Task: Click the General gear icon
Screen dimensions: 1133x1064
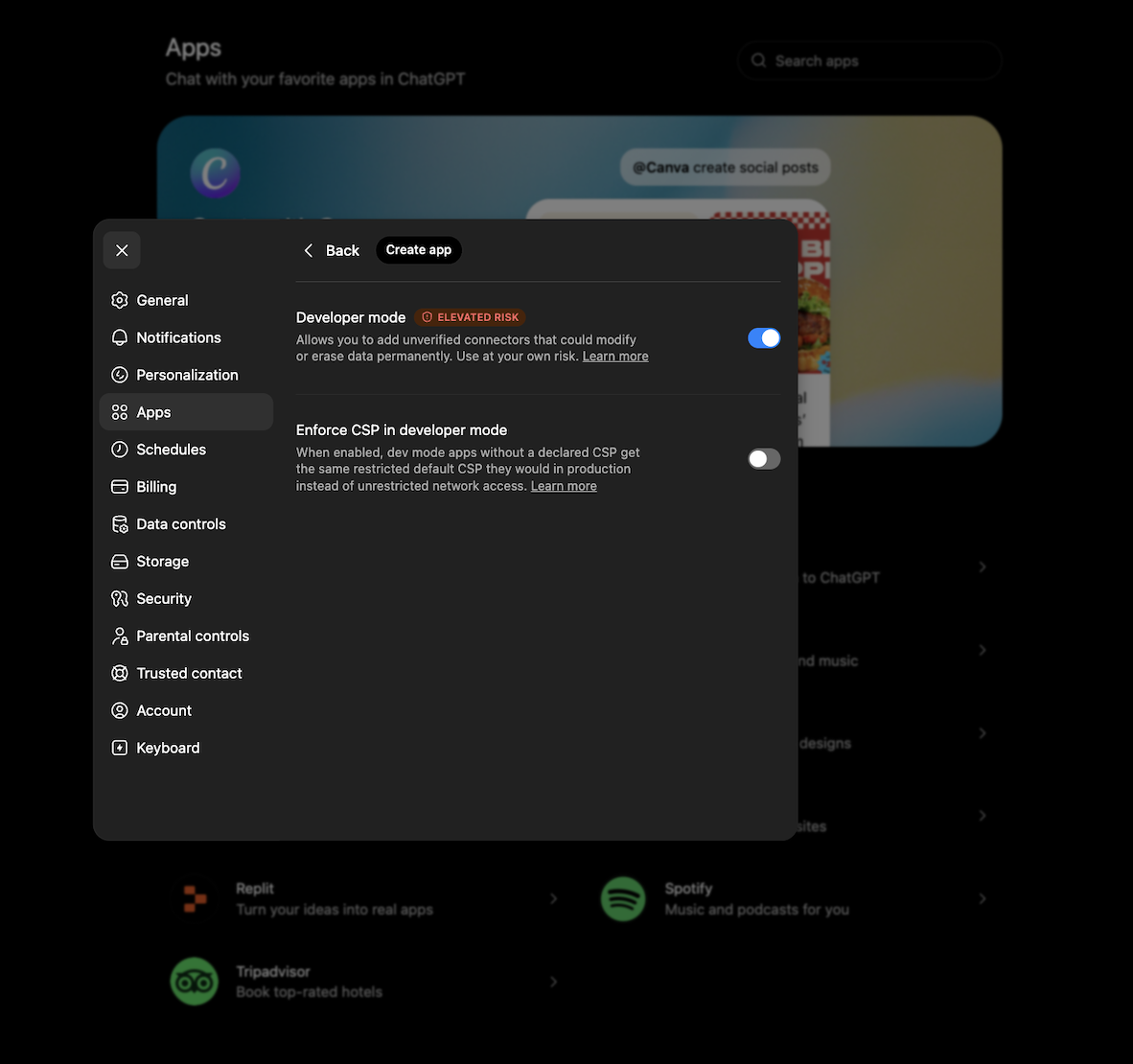Action: 119,300
